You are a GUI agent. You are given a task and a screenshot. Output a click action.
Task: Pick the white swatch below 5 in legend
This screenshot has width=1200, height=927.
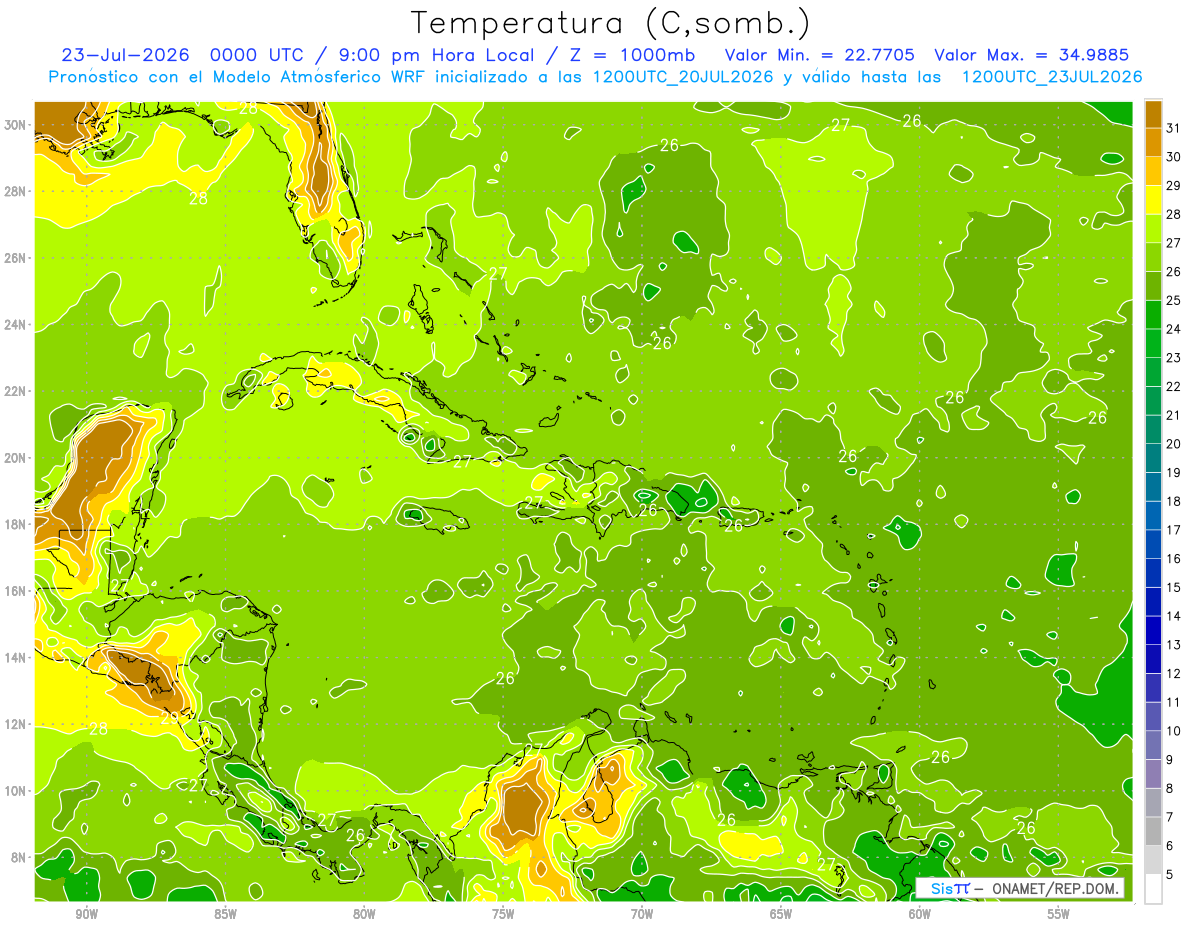tap(1153, 889)
